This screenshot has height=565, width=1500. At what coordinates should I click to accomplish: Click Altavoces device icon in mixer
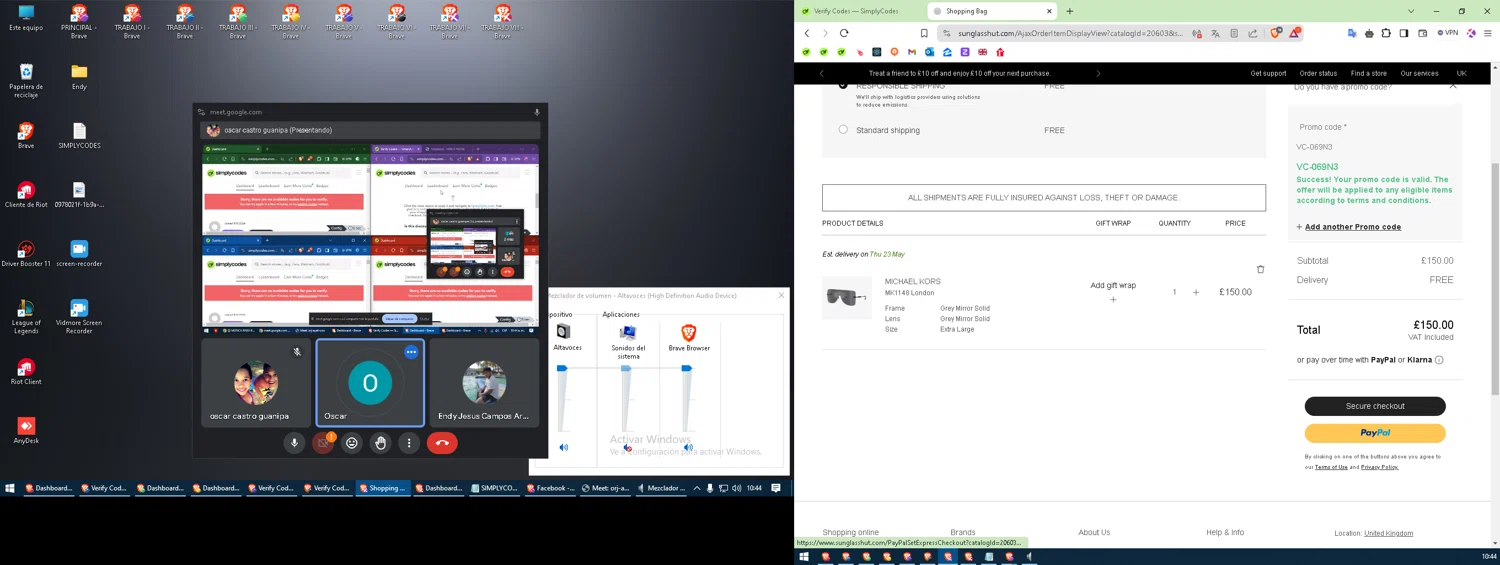pyautogui.click(x=564, y=332)
